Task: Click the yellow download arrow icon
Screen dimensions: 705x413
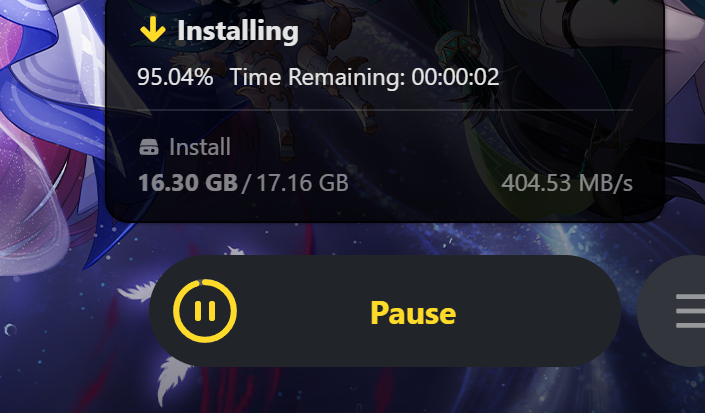Action: click(x=152, y=29)
